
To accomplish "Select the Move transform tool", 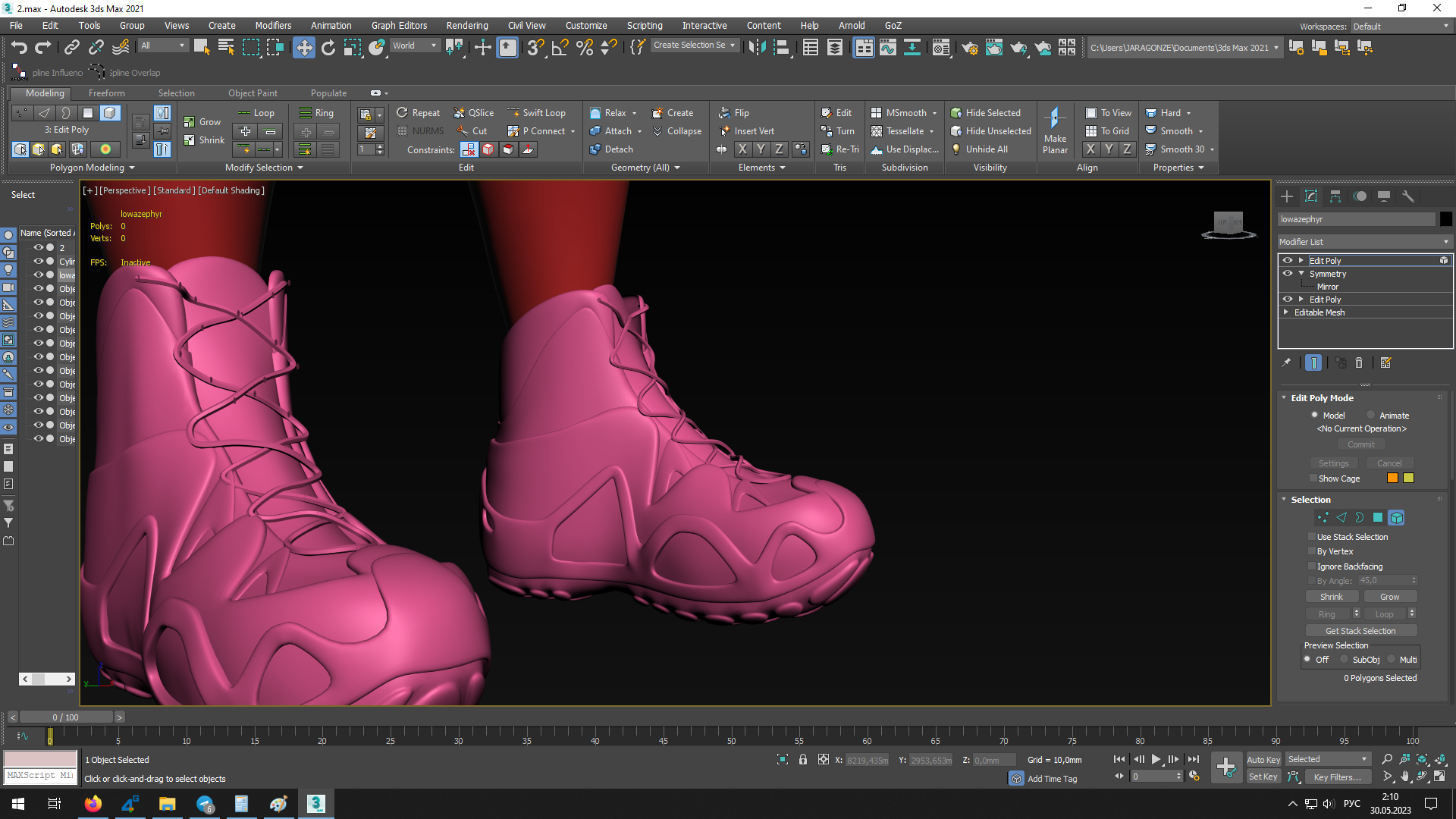I will point(303,48).
